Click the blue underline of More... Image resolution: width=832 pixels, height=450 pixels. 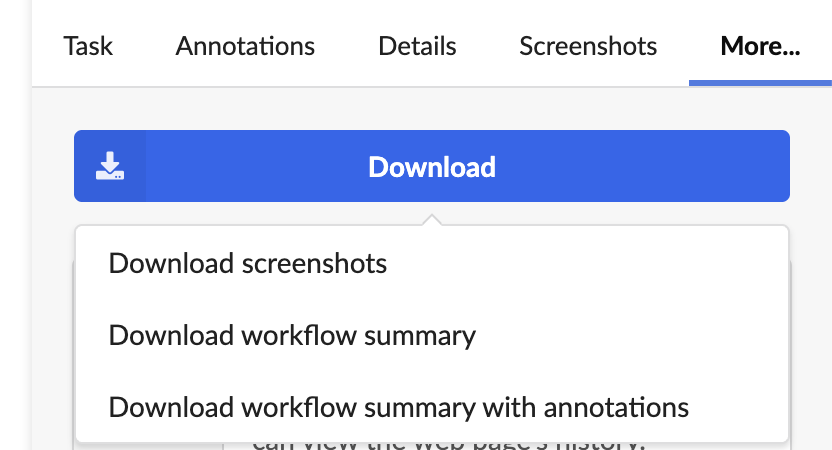pos(760,83)
